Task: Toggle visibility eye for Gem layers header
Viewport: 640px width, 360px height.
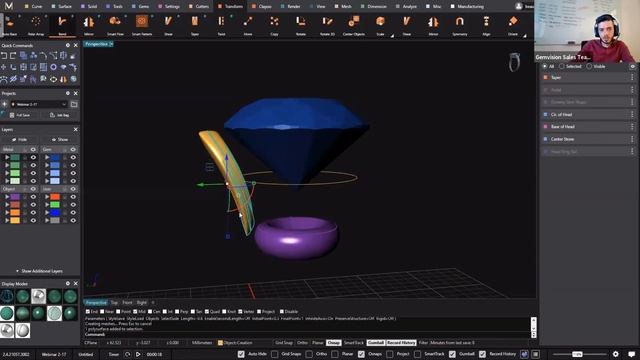Action: point(73,149)
